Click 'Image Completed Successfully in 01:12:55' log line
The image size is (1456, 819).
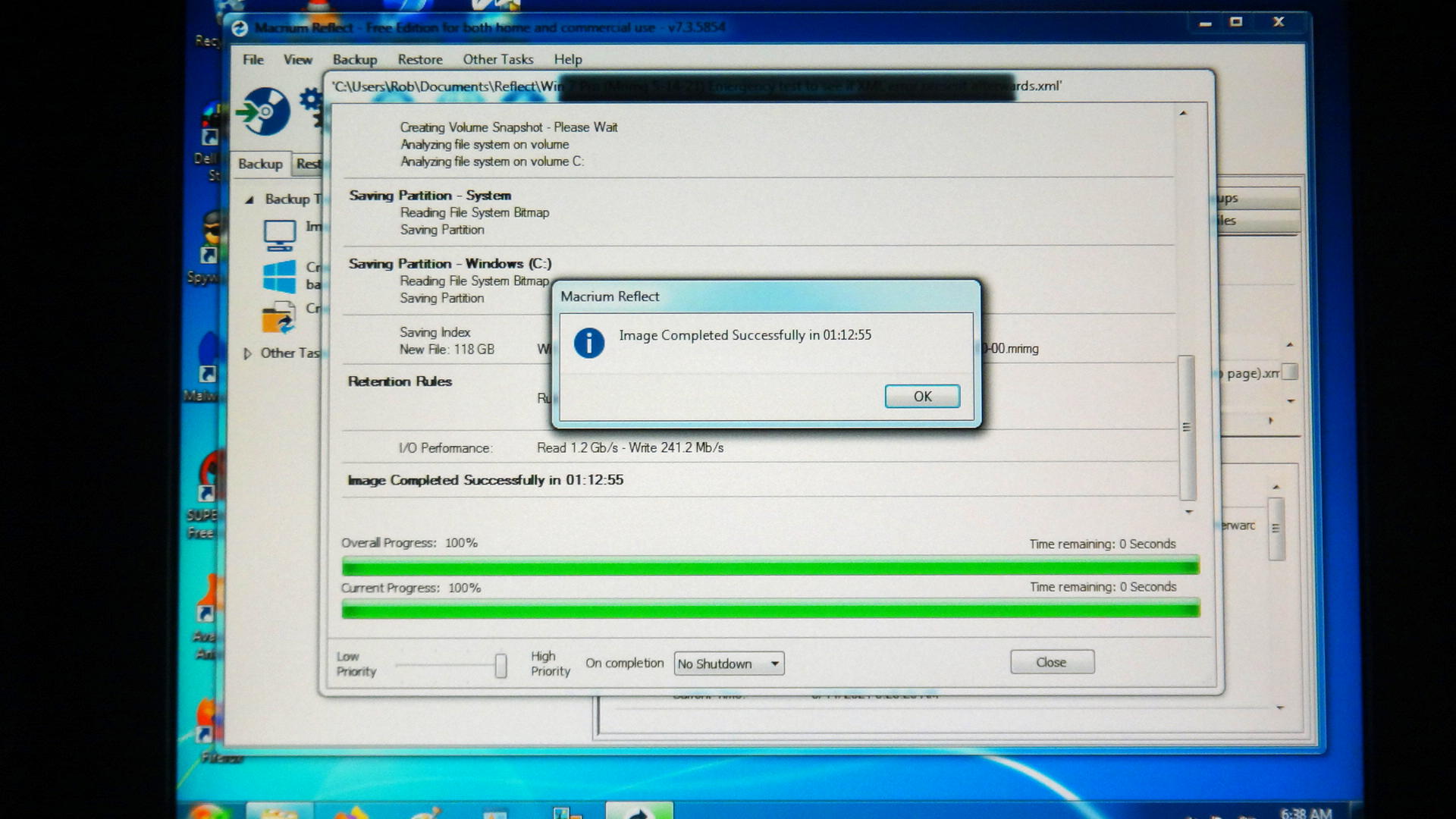pos(485,480)
